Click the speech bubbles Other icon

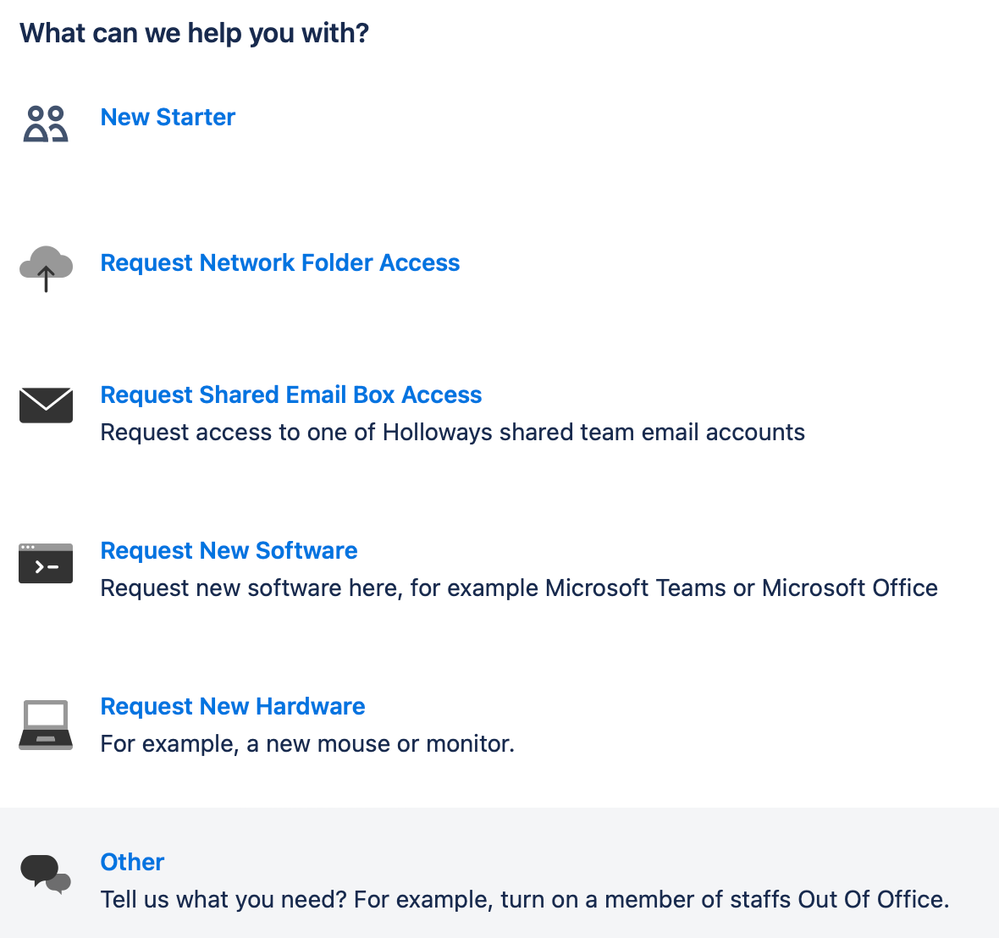tap(46, 874)
